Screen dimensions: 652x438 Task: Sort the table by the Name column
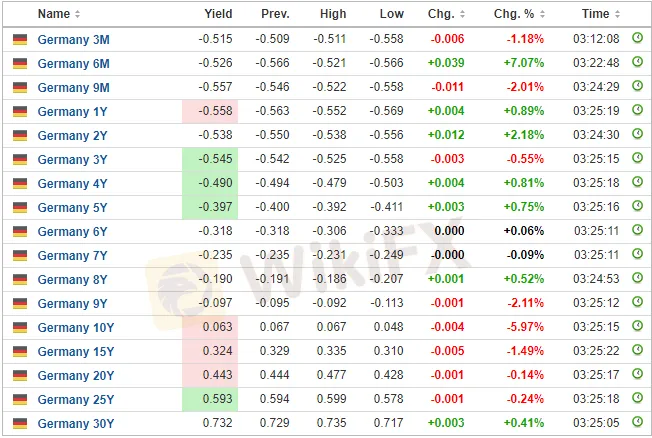59,14
